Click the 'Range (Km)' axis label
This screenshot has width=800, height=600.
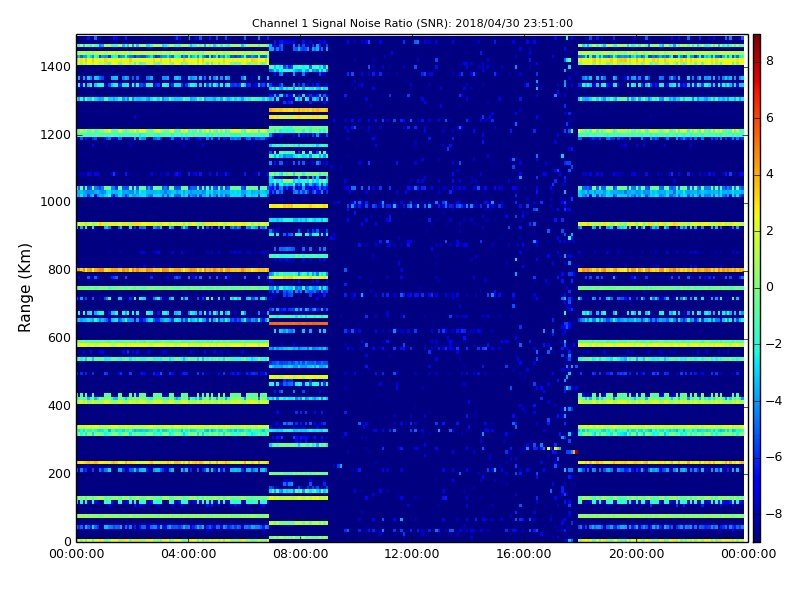tap(24, 288)
